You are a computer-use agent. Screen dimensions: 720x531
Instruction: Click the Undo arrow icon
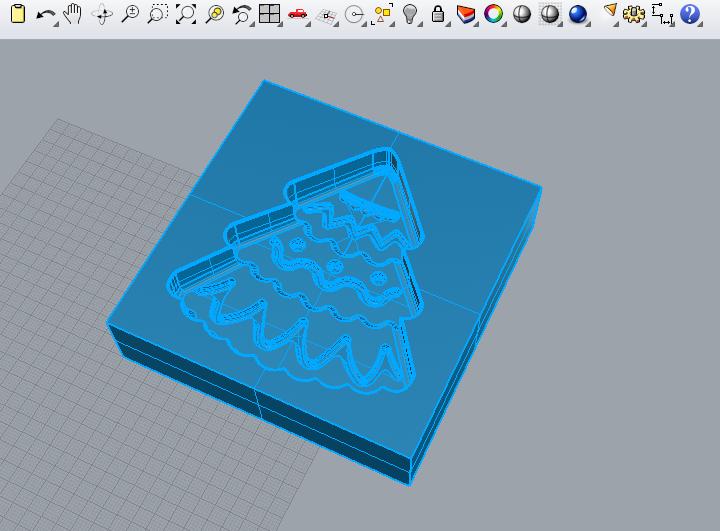click(x=46, y=15)
